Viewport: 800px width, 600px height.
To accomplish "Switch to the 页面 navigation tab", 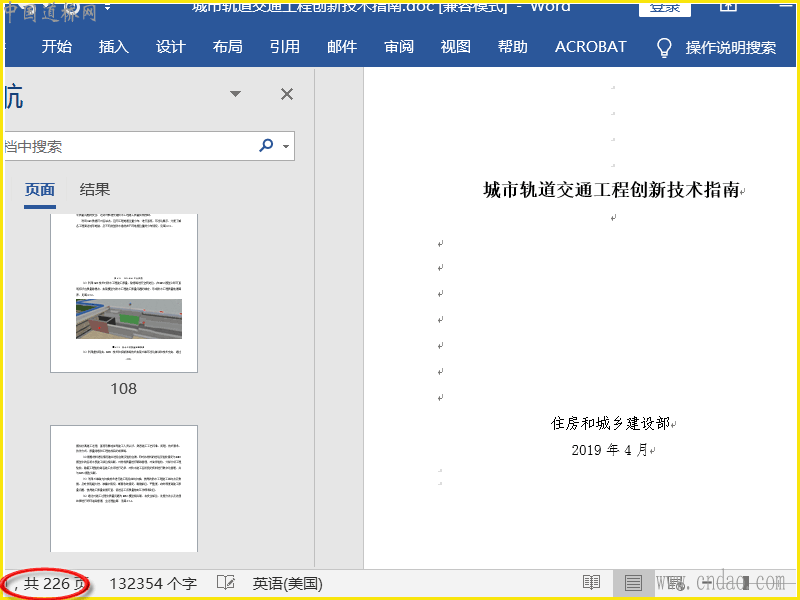I will [40, 190].
